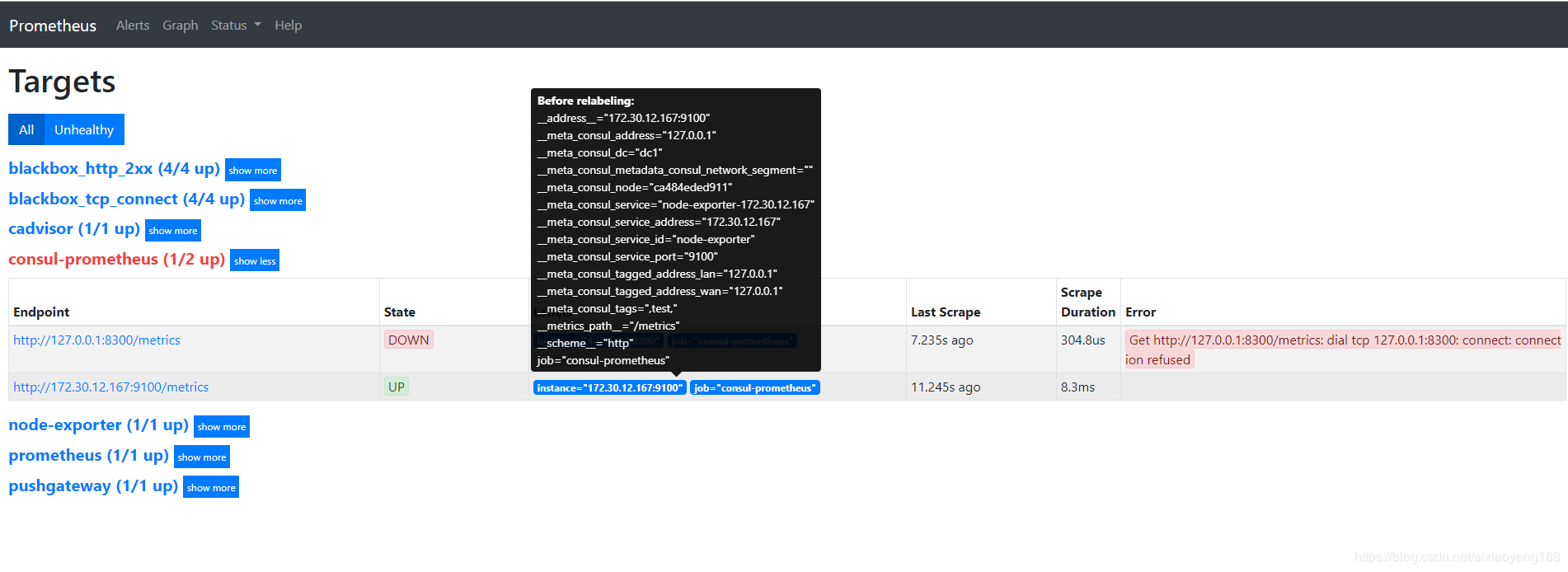Image resolution: width=1568 pixels, height=572 pixels.
Task: Show more for cadvisor targets
Action: pyautogui.click(x=173, y=230)
